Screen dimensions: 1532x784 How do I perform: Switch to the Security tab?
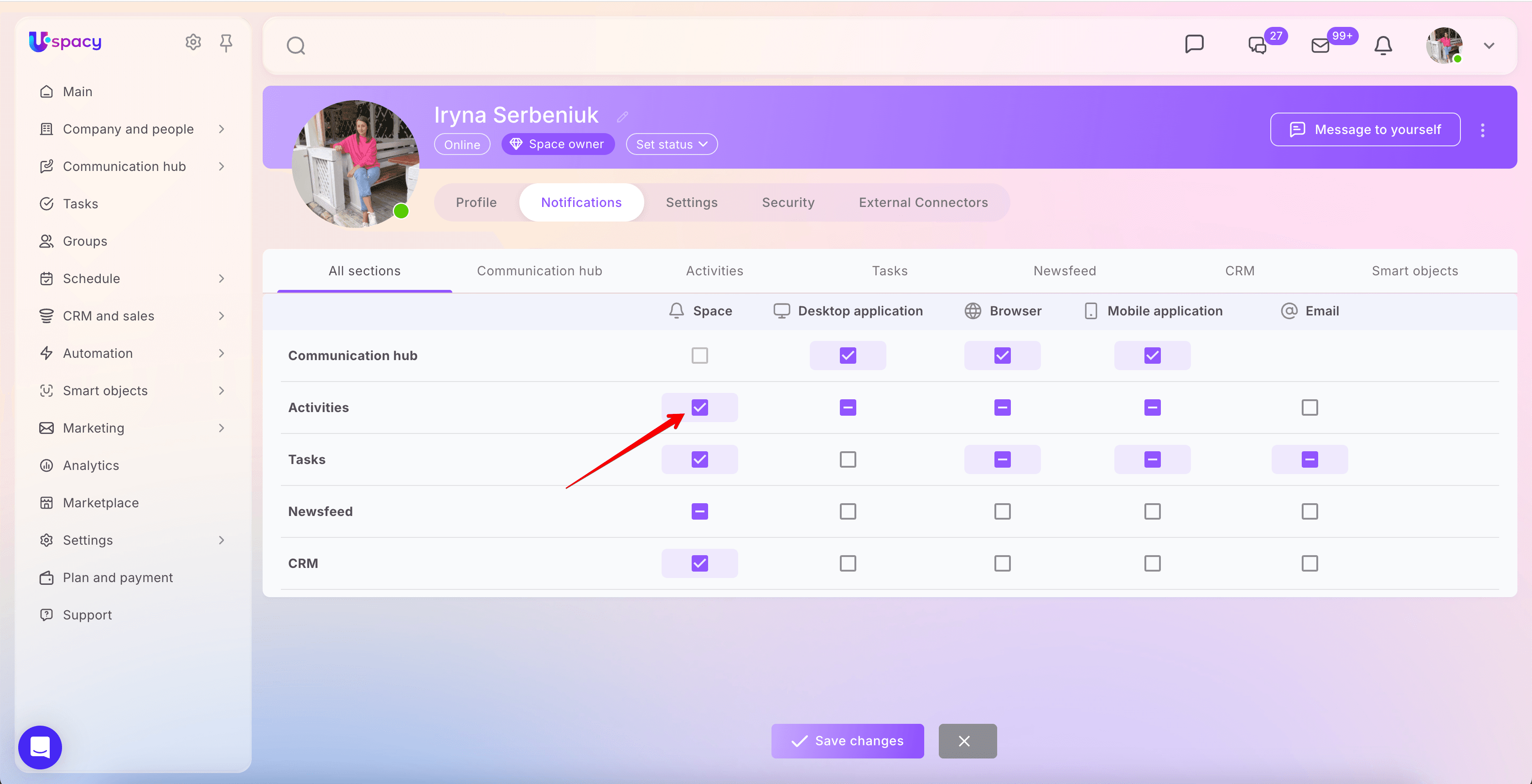[788, 203]
